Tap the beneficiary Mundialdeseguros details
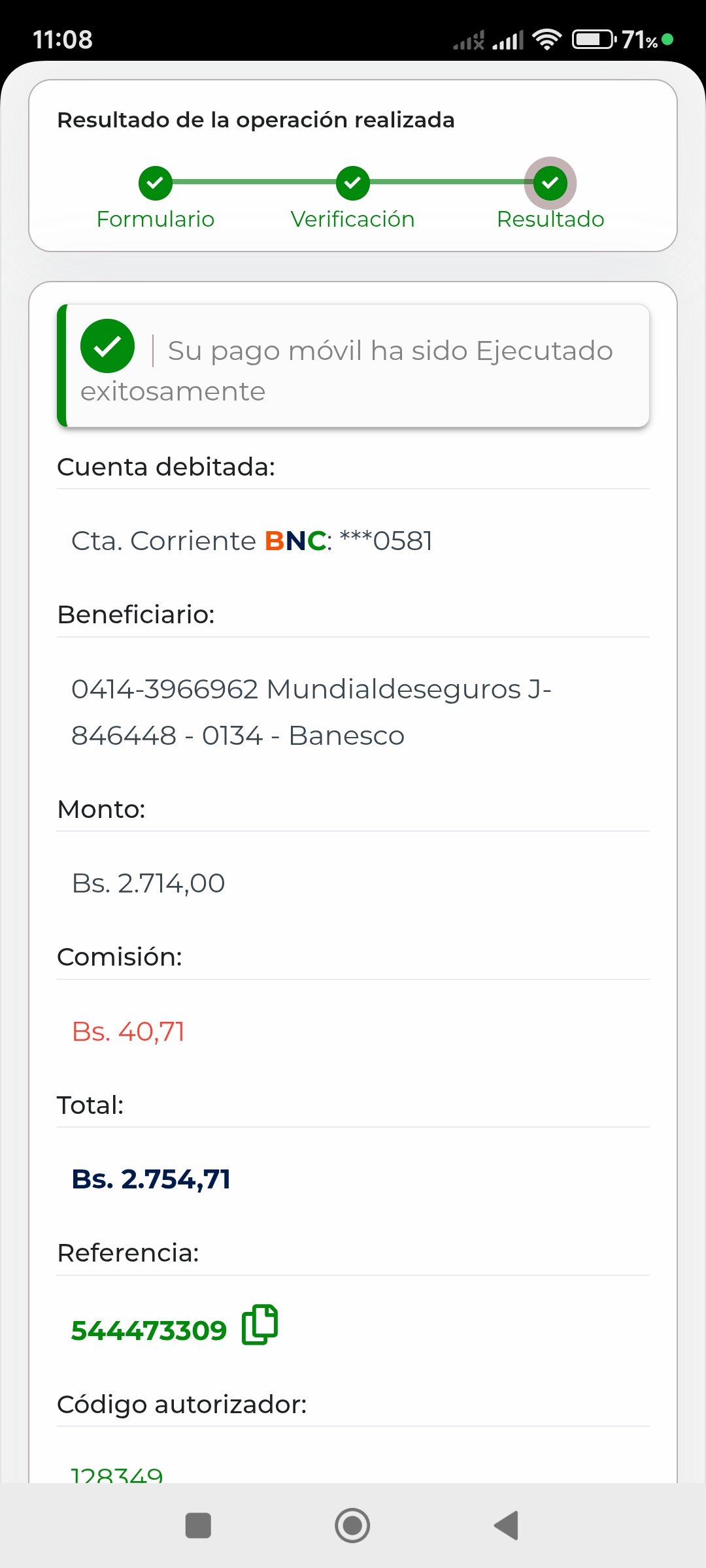The width and height of the screenshot is (706, 1568). (x=311, y=712)
